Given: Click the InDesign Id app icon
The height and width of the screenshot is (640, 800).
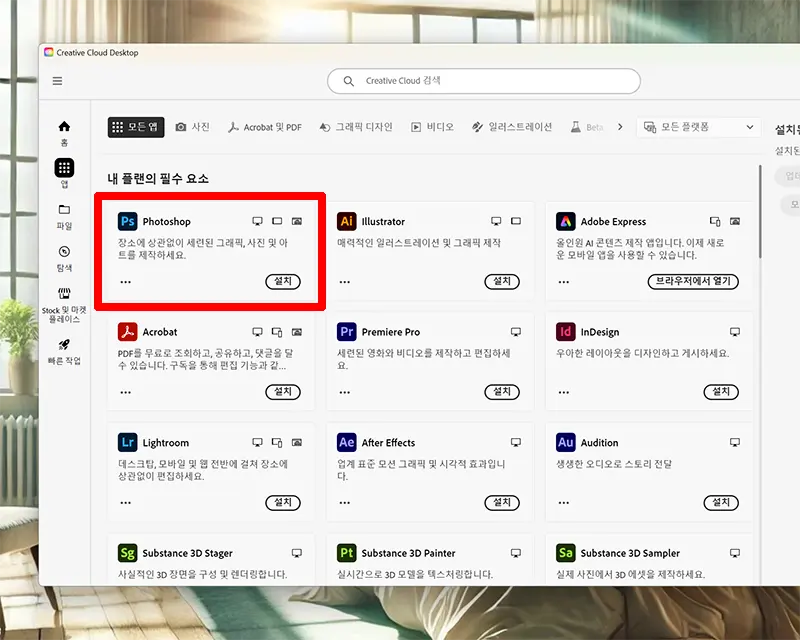Looking at the screenshot, I should (x=566, y=332).
